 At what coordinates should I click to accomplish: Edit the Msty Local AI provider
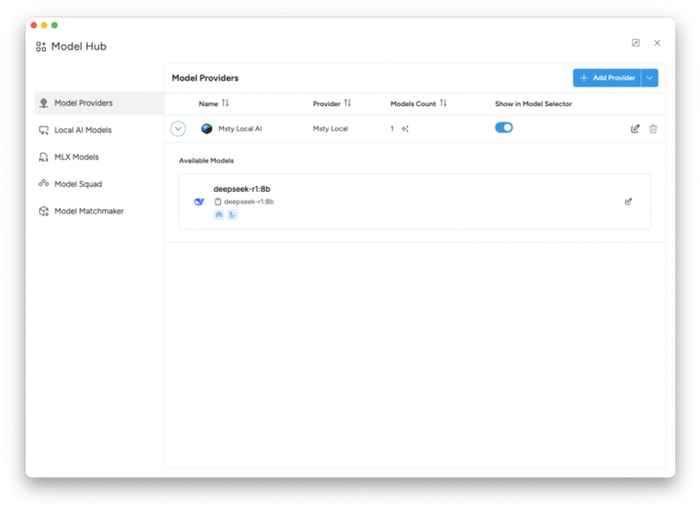pyautogui.click(x=635, y=129)
